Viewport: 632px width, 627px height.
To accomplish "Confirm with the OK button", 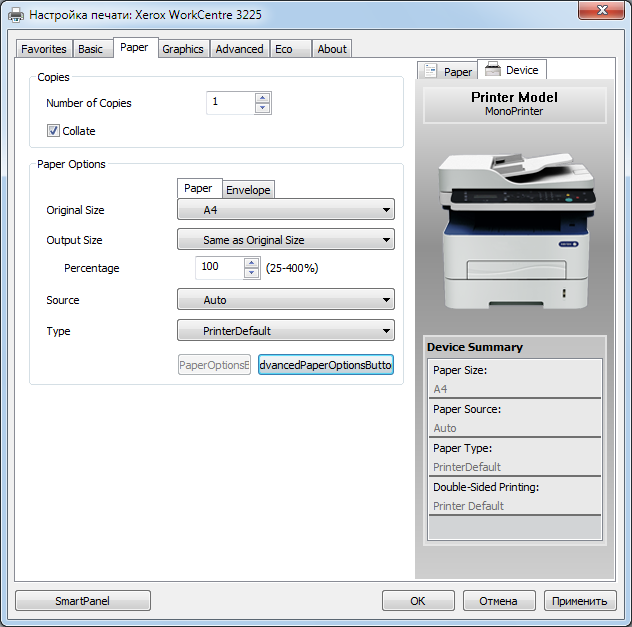I will coord(418,601).
